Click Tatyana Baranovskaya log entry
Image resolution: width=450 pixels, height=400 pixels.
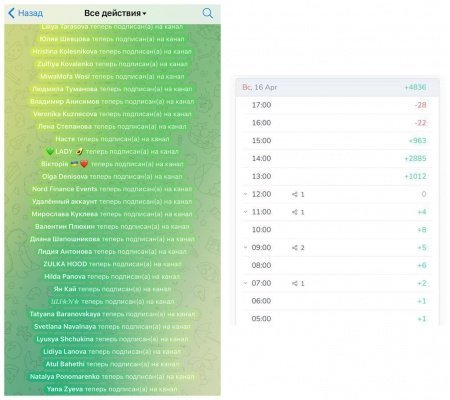coord(112,314)
